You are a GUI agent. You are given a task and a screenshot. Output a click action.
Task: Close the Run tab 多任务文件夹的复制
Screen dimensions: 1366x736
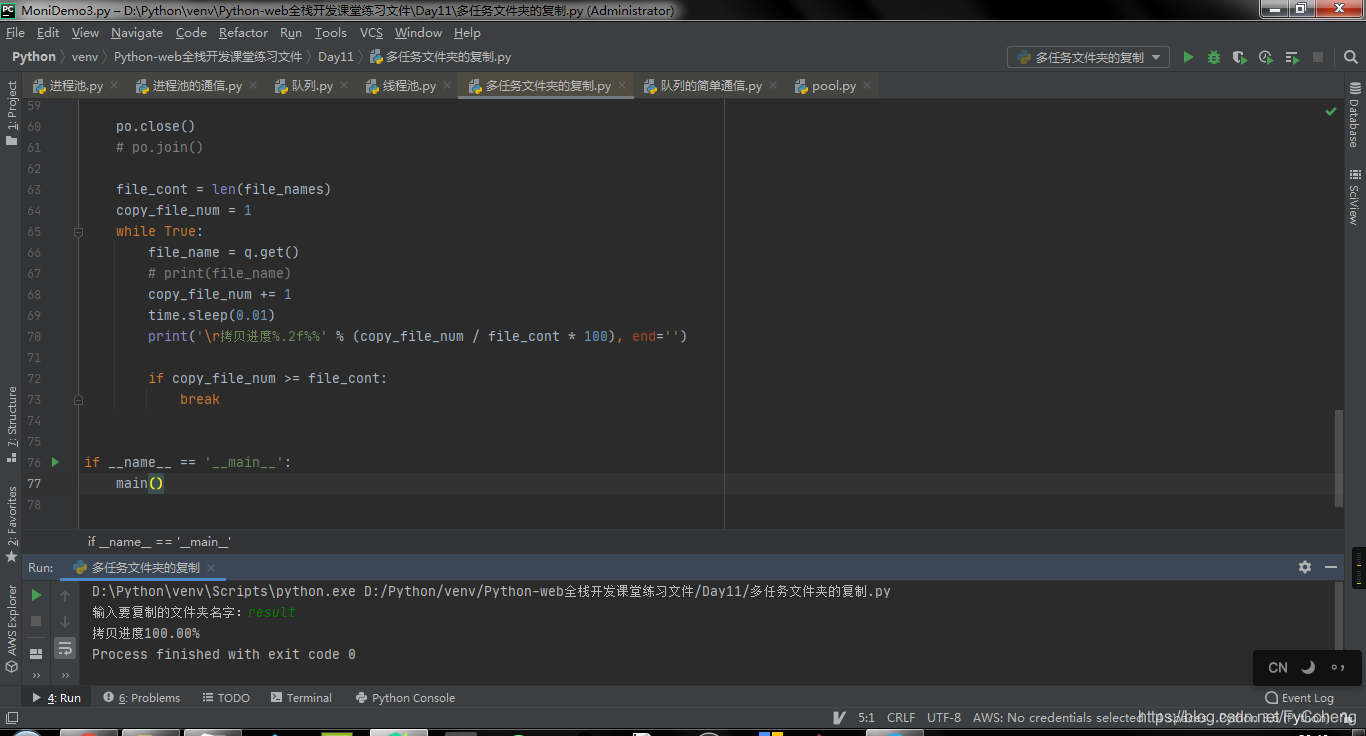pos(211,567)
